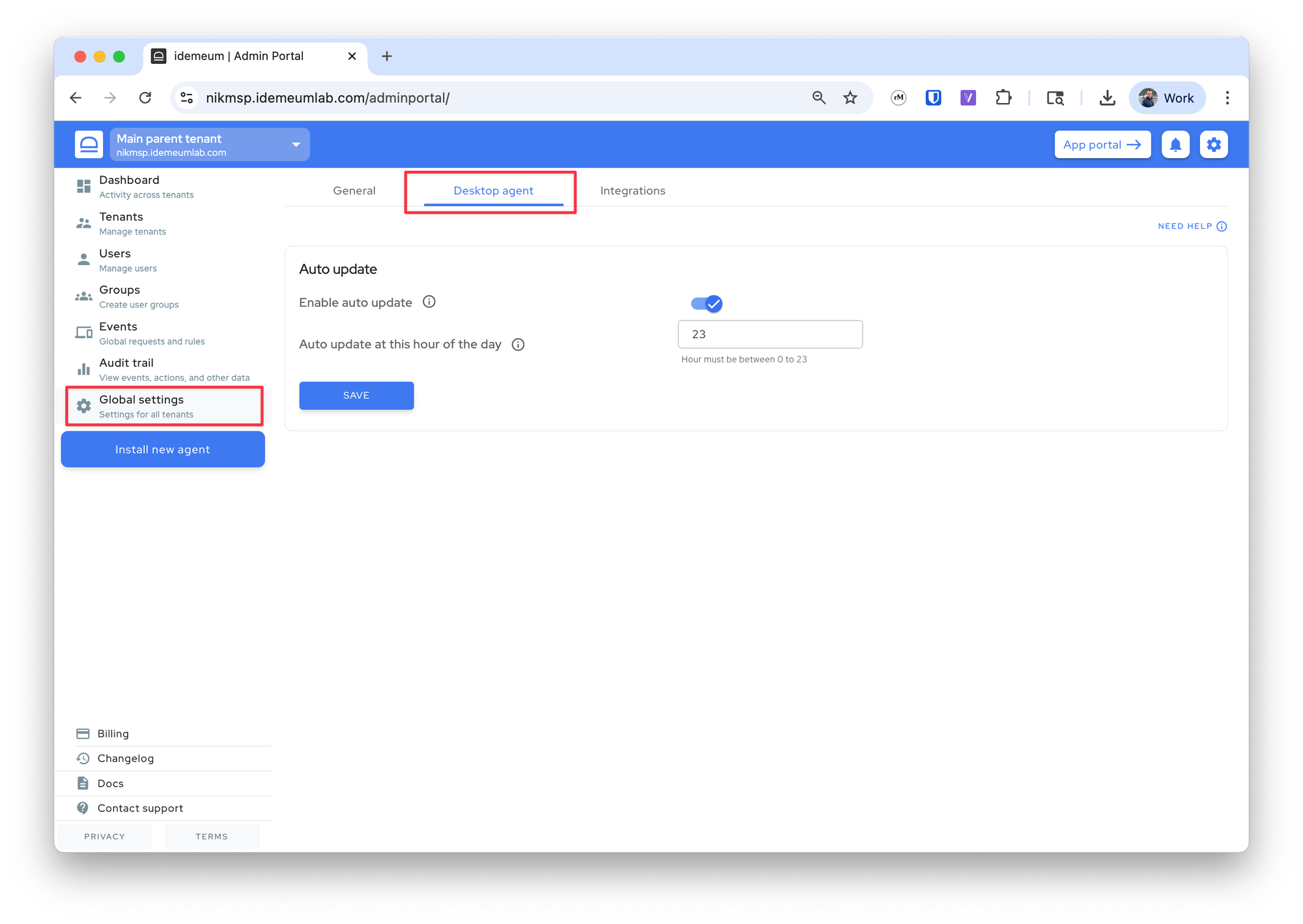Click the Billing card icon
This screenshot has width=1303, height=924.
(83, 734)
